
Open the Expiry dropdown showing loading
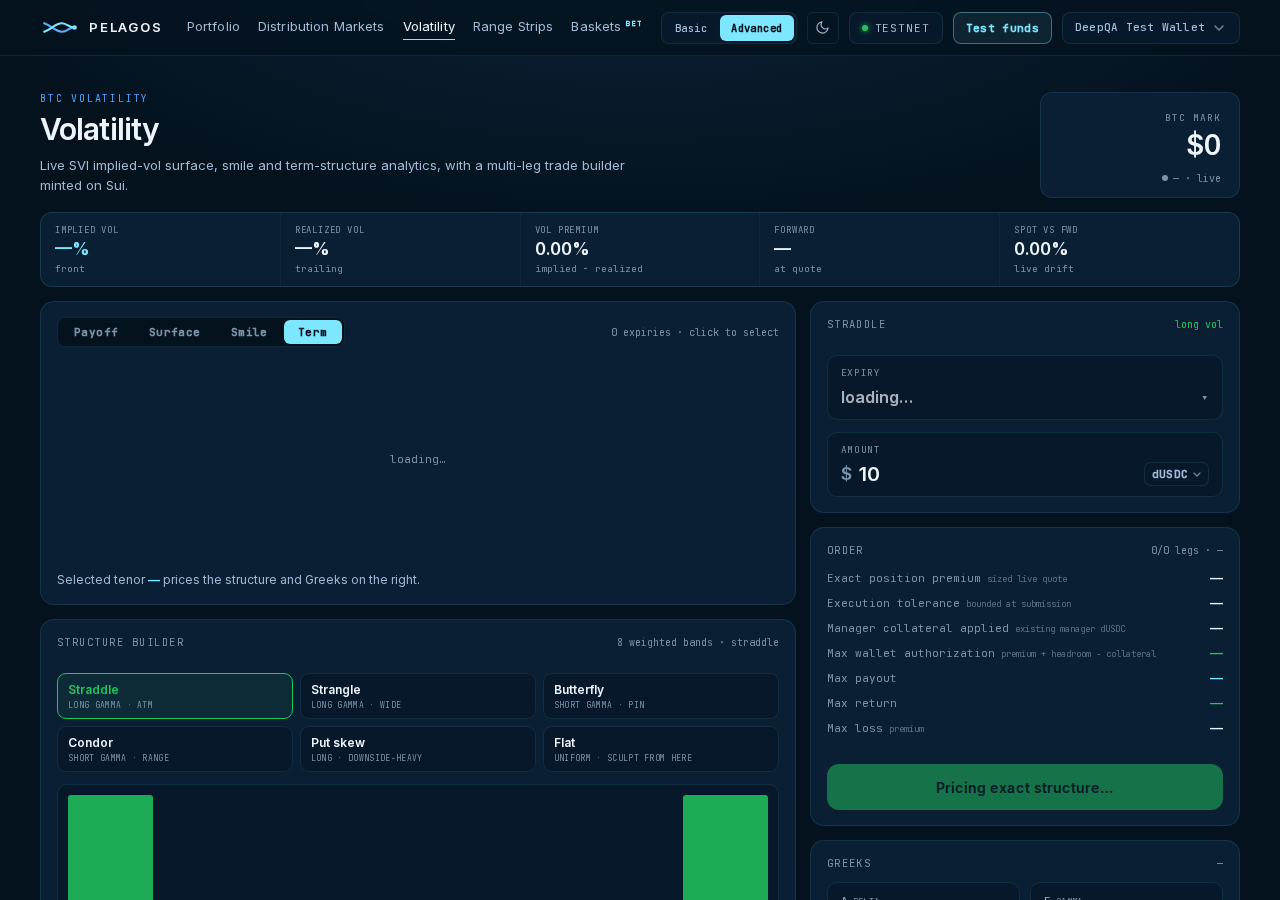coord(1025,387)
